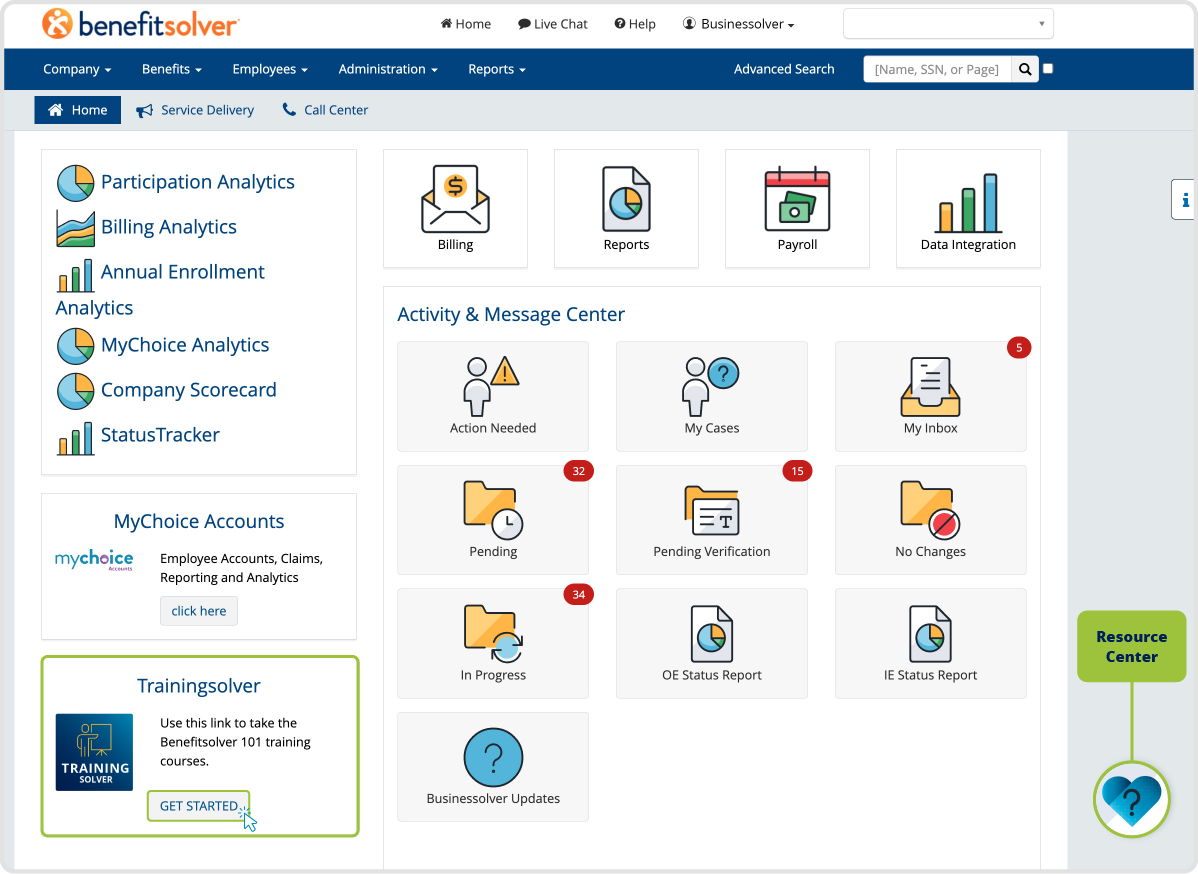The image size is (1198, 874).
Task: Open the My Inbox tray tile
Action: pyautogui.click(x=931, y=397)
